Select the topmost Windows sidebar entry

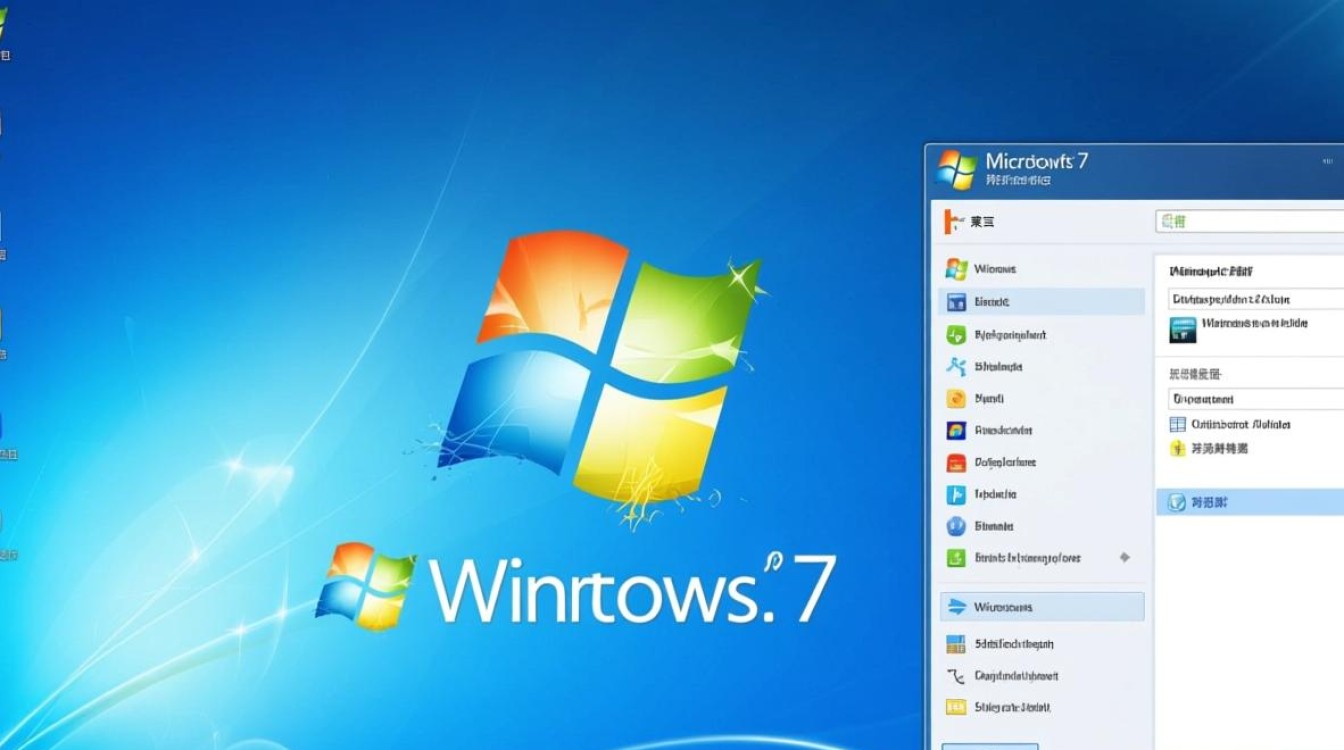point(1000,269)
